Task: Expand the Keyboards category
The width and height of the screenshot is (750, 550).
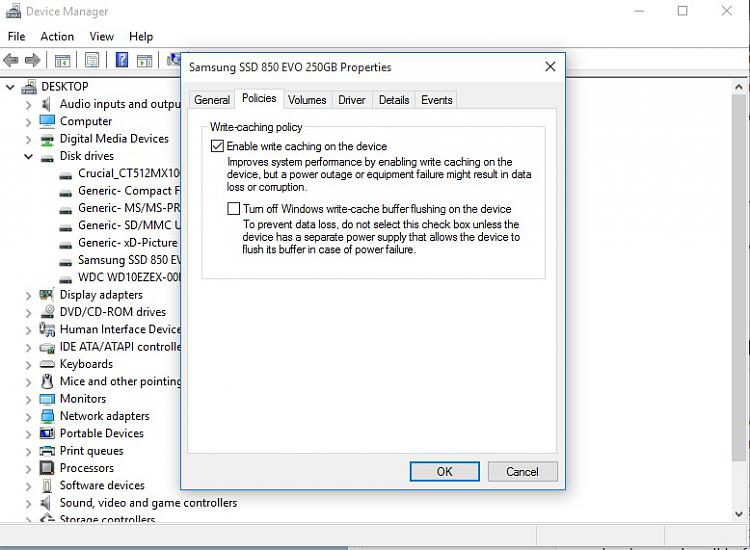Action: [28, 365]
